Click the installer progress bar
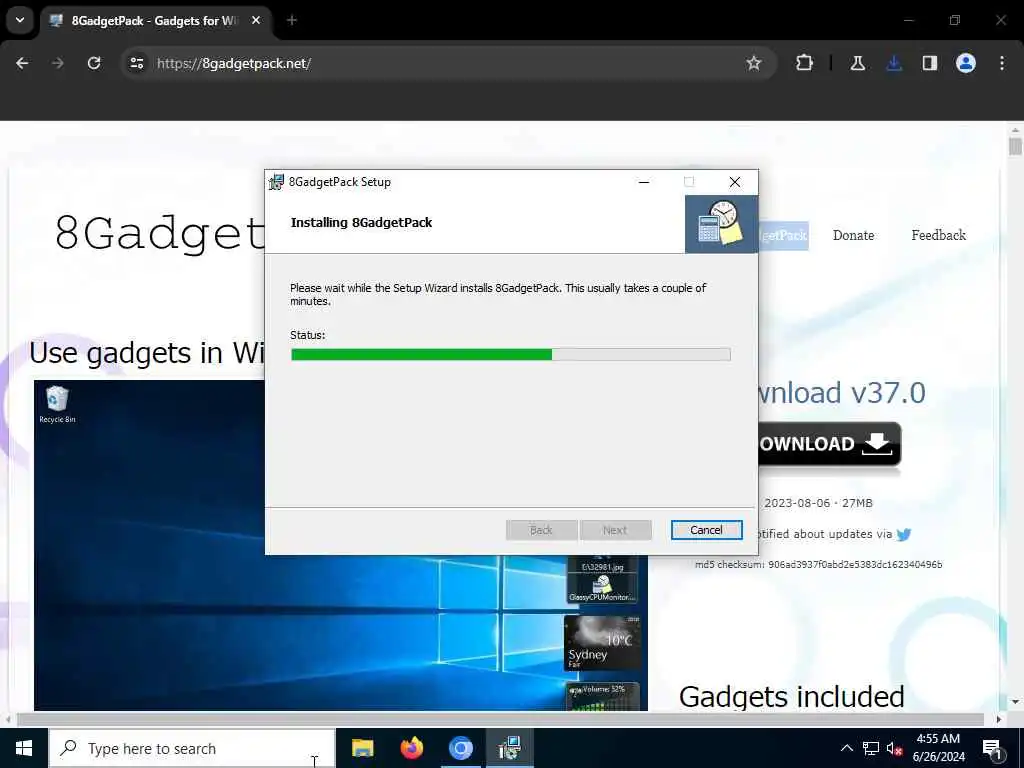Screen dimensions: 1024x768 pyautogui.click(x=510, y=355)
